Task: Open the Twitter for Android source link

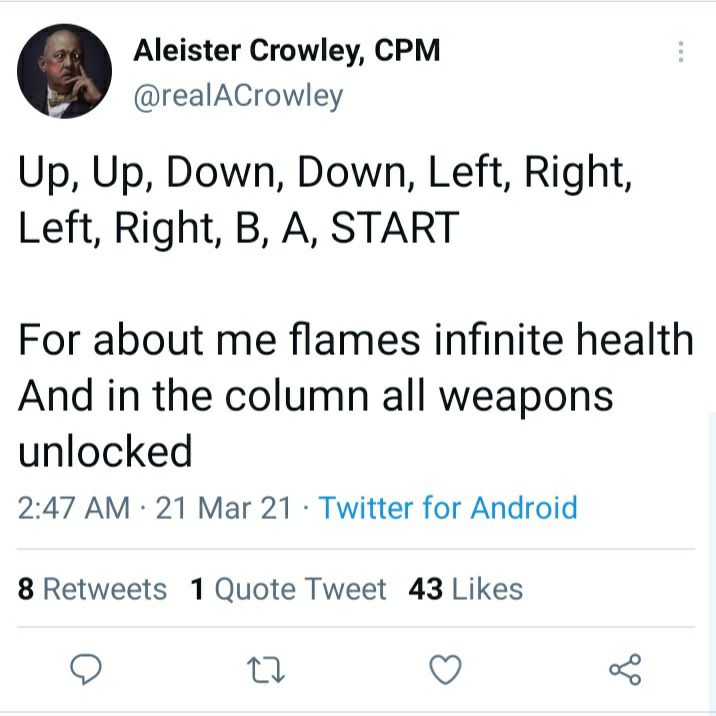Action: click(448, 507)
